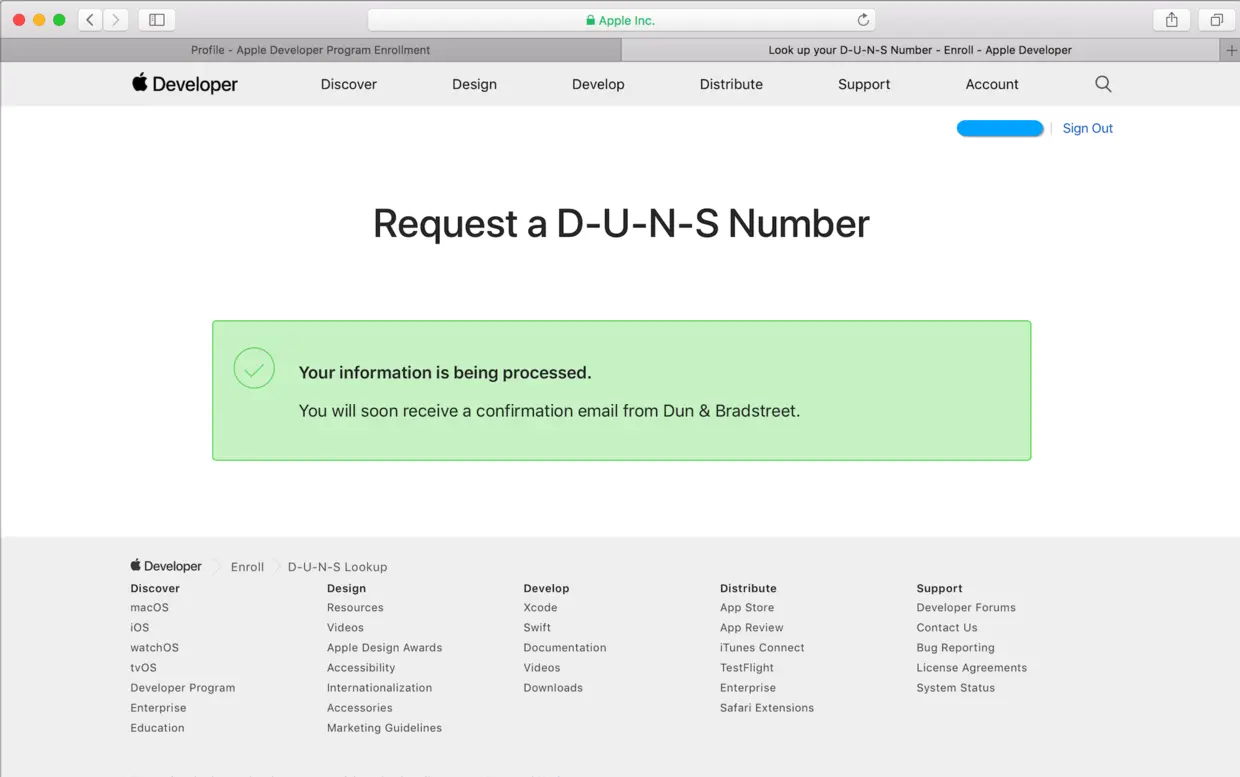The width and height of the screenshot is (1240, 777).
Task: Click Safari back navigation arrow
Action: 90,20
